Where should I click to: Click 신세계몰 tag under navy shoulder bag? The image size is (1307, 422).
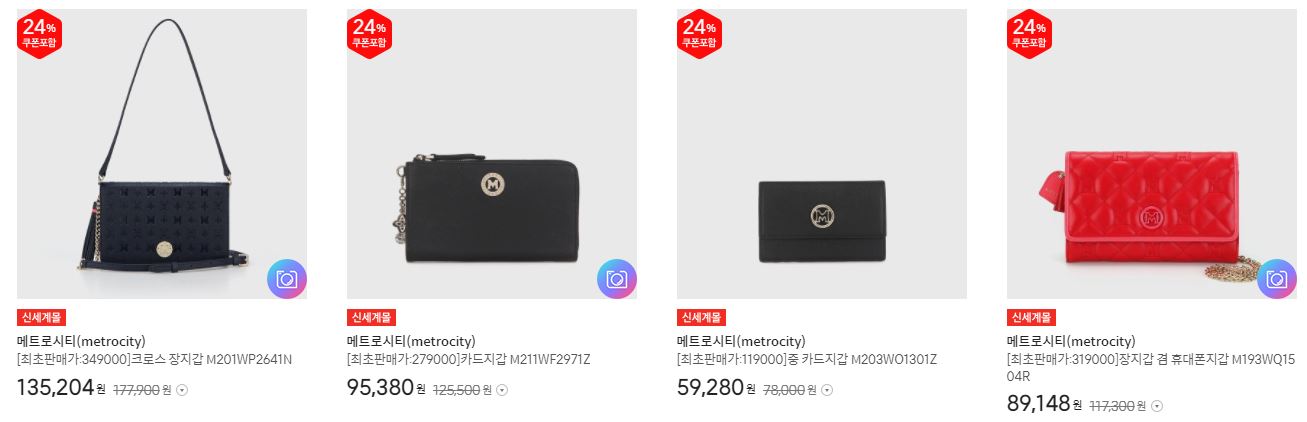42,318
